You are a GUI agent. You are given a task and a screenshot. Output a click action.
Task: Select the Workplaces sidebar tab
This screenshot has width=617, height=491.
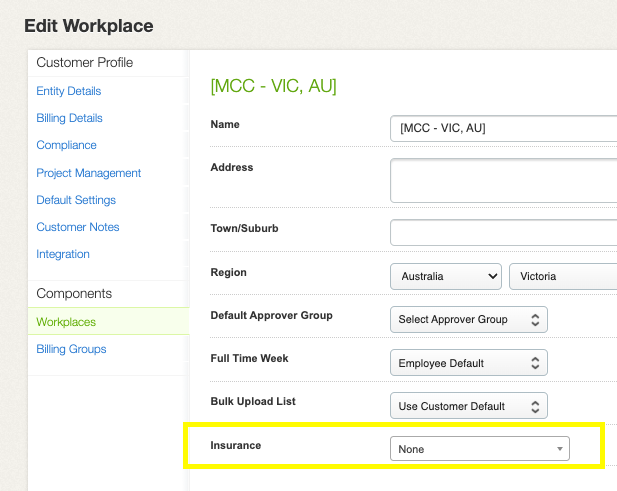click(109, 322)
